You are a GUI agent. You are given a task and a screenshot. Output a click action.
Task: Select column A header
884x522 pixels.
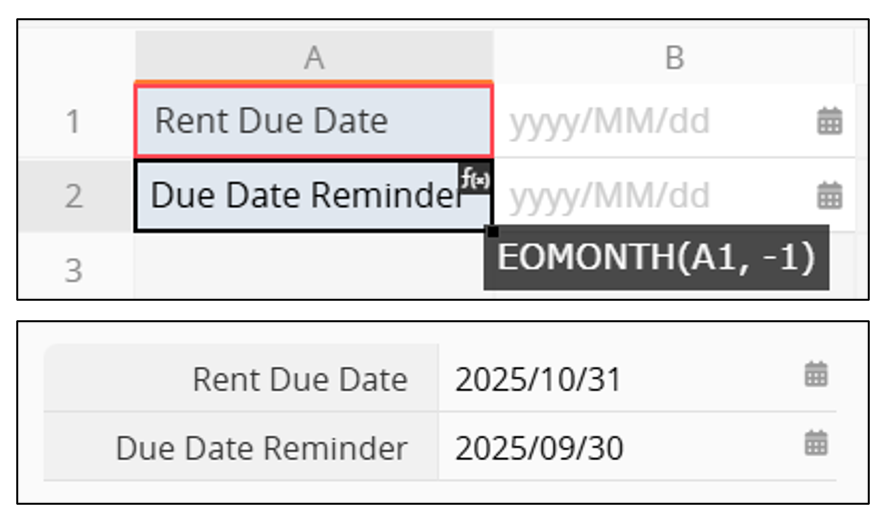point(314,58)
